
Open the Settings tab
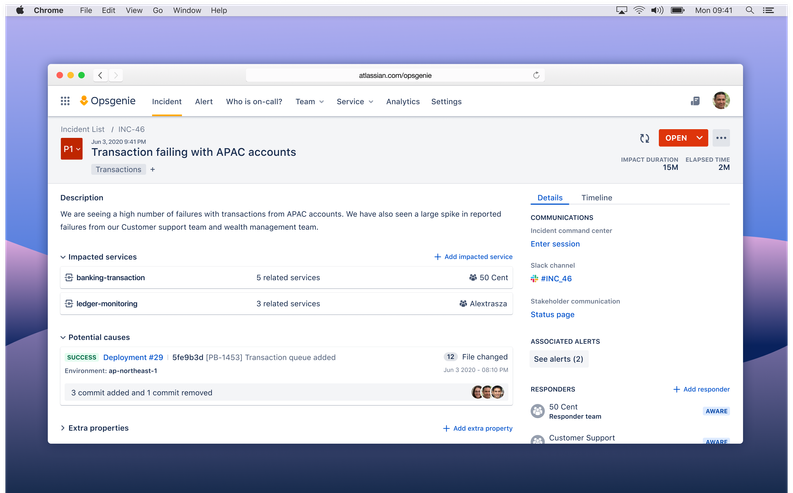(447, 102)
